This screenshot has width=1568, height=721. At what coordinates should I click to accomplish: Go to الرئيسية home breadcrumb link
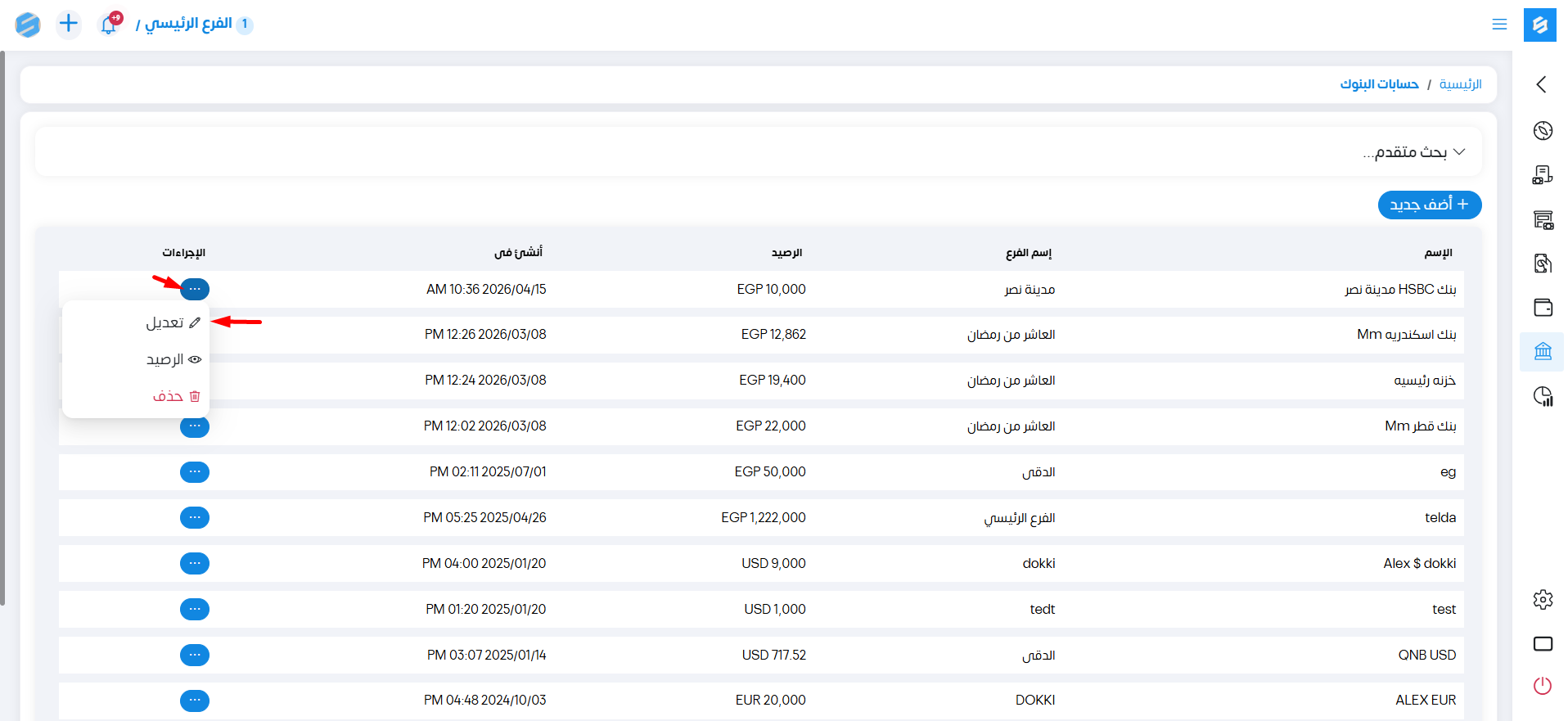pyautogui.click(x=1460, y=84)
